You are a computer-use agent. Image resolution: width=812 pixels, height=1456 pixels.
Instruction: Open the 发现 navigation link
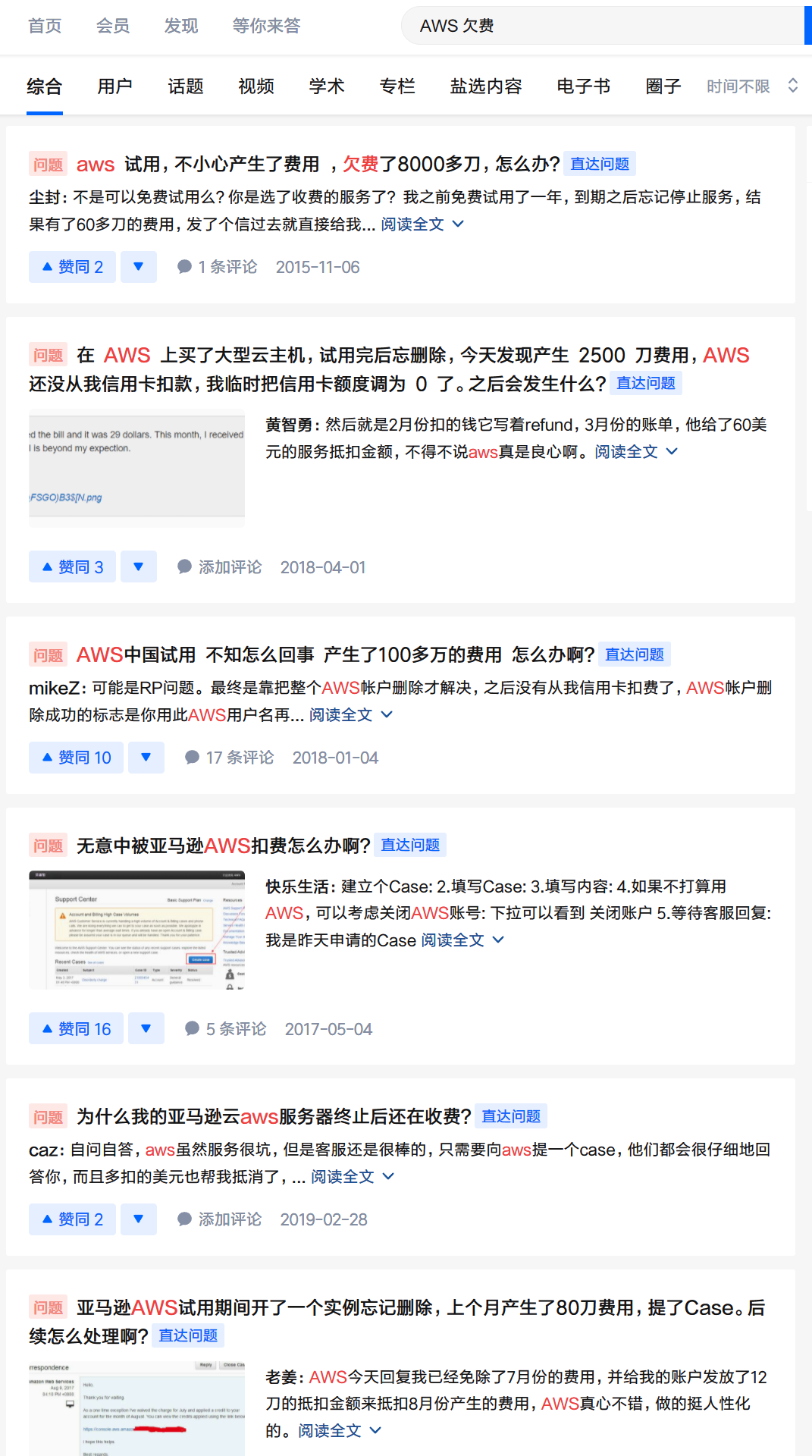click(x=181, y=26)
